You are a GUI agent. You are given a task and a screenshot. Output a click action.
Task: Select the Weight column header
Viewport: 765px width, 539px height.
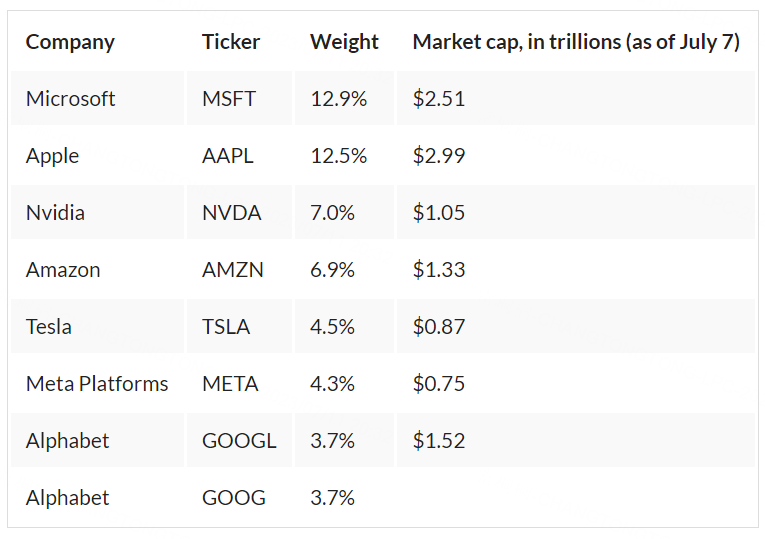coord(344,42)
